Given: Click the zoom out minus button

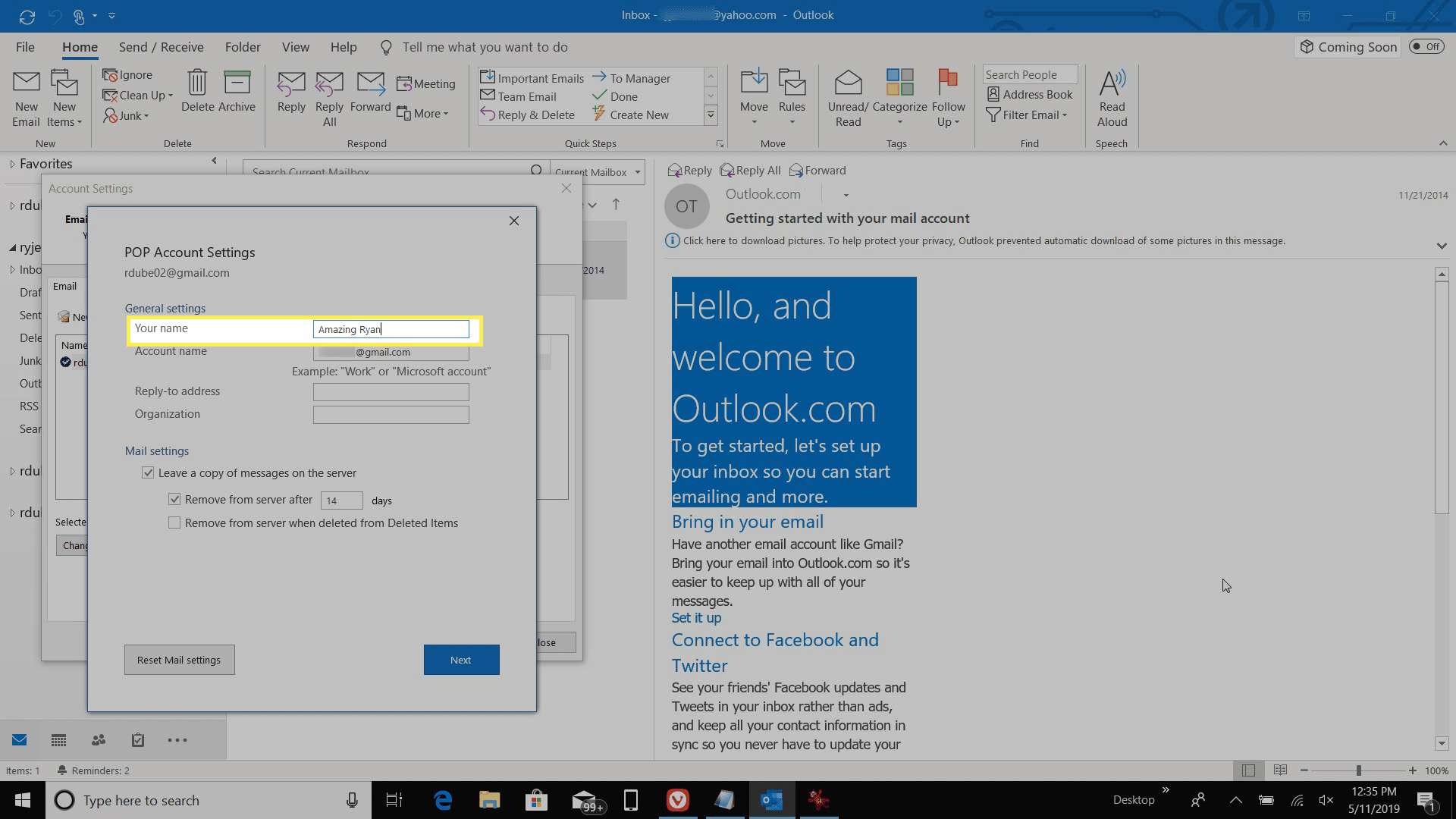Looking at the screenshot, I should click(x=1304, y=770).
